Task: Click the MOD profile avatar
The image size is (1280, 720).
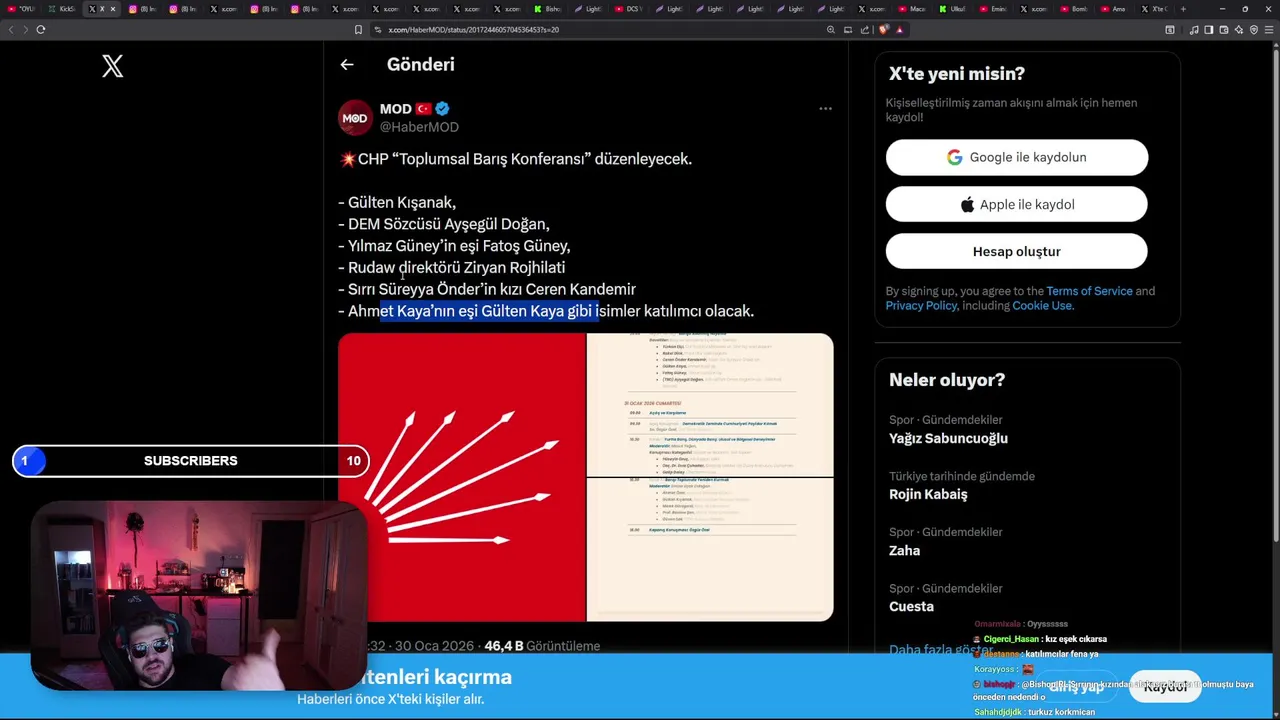Action: (355, 117)
